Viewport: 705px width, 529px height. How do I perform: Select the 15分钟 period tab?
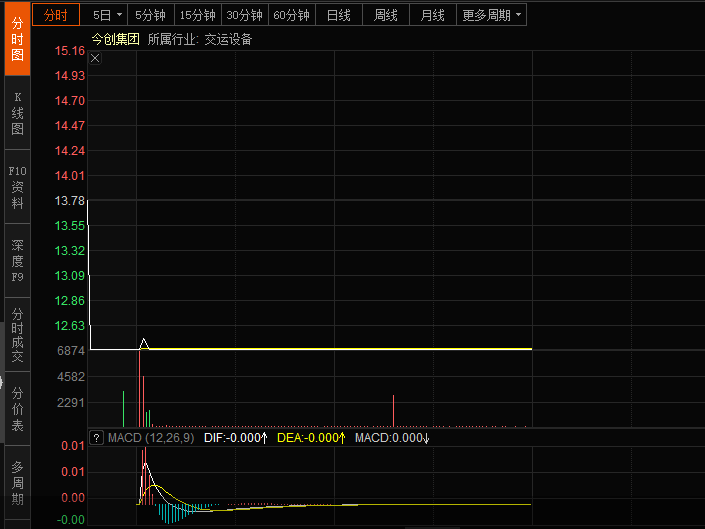[x=197, y=15]
